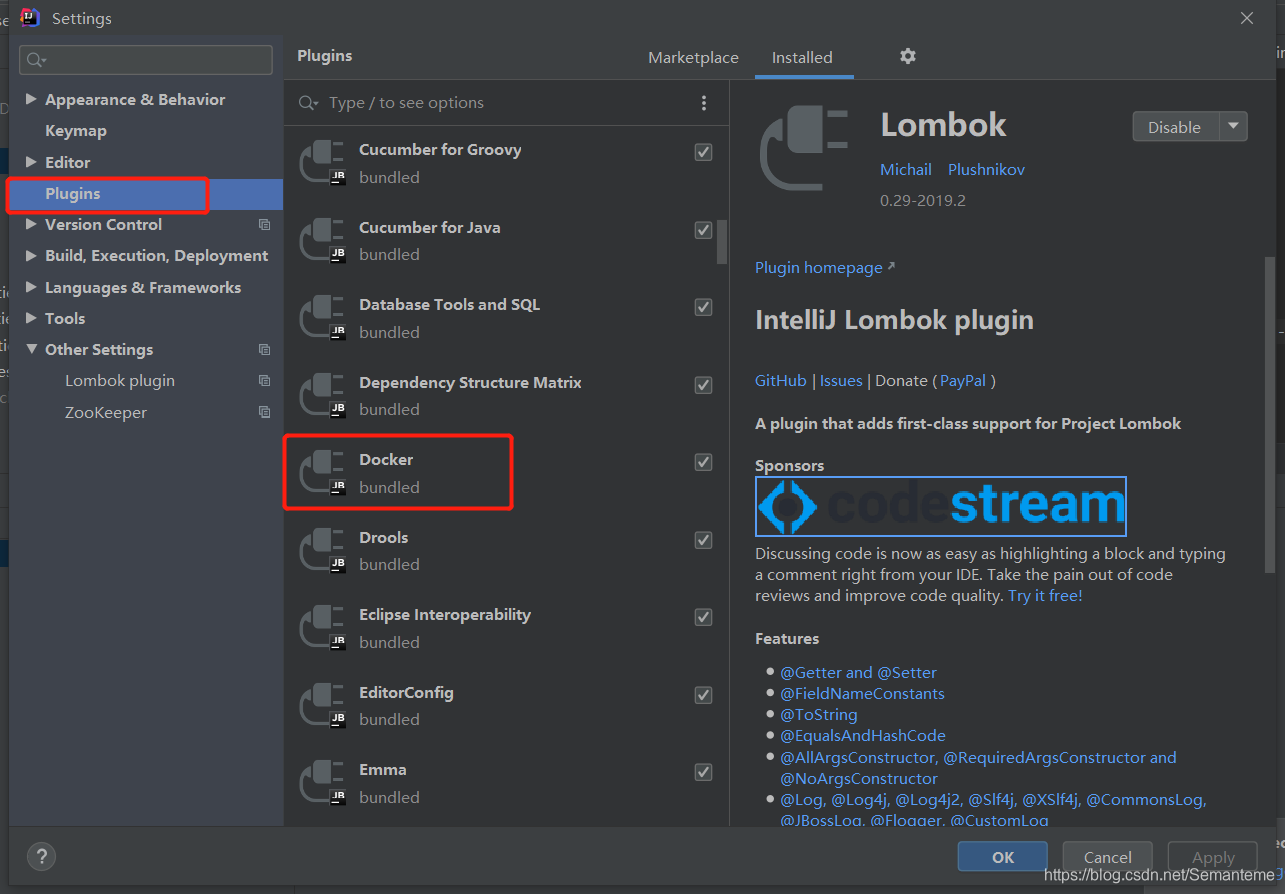Click the codestream sponsor banner
The height and width of the screenshot is (894, 1285).
[x=941, y=506]
